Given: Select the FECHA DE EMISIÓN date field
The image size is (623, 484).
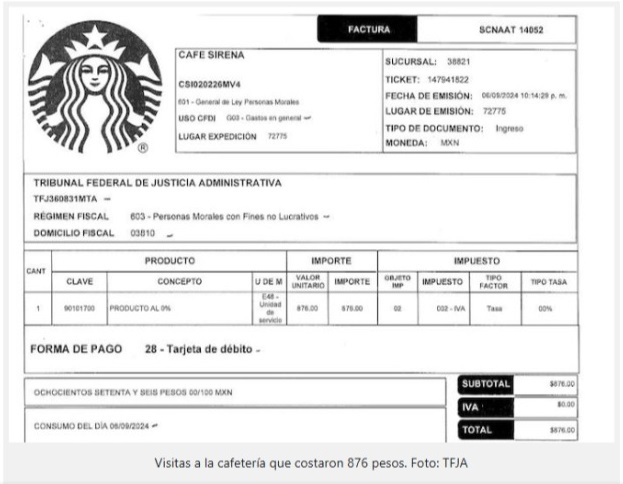Looking at the screenshot, I should pyautogui.click(x=476, y=95).
